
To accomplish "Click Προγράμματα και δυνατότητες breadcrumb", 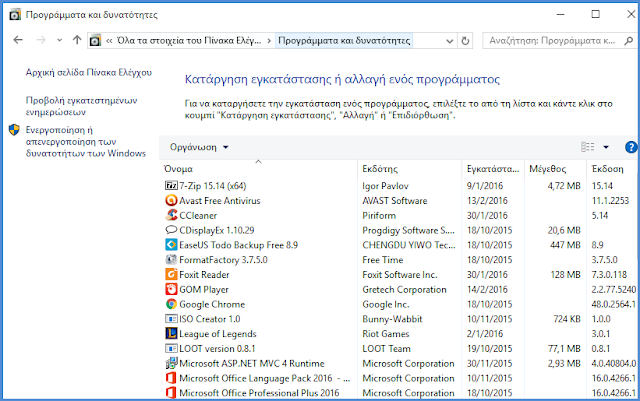I will click(x=344, y=41).
